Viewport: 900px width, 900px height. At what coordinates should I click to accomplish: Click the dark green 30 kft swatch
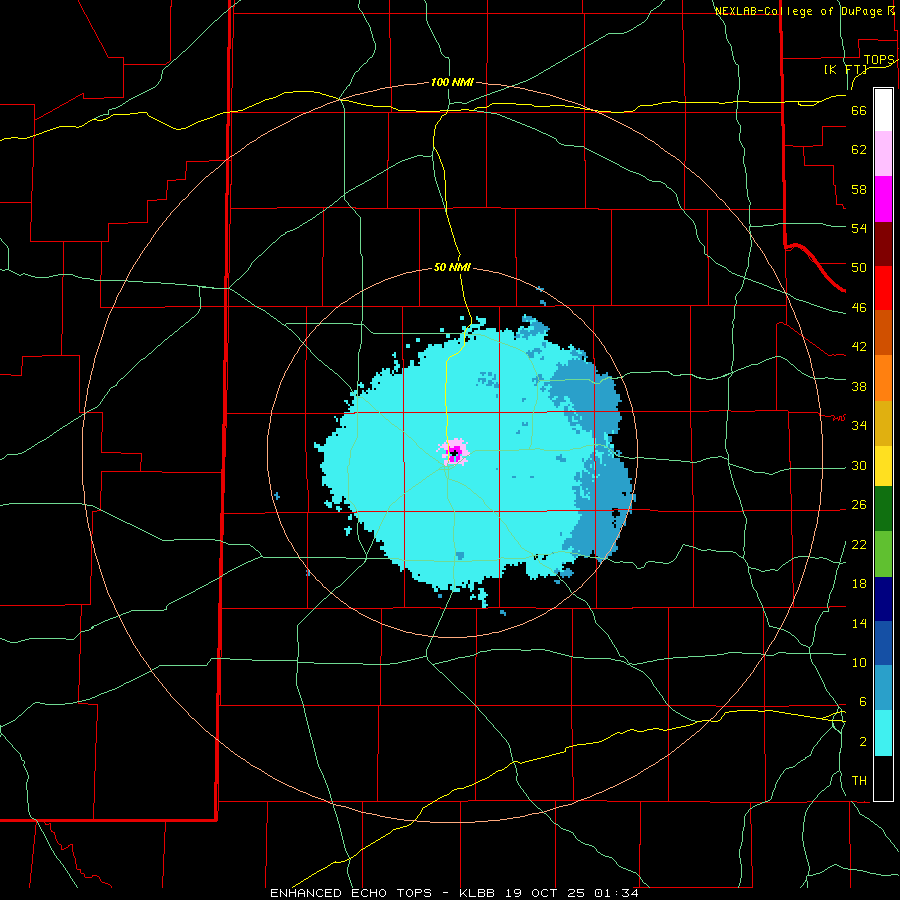tap(883, 509)
